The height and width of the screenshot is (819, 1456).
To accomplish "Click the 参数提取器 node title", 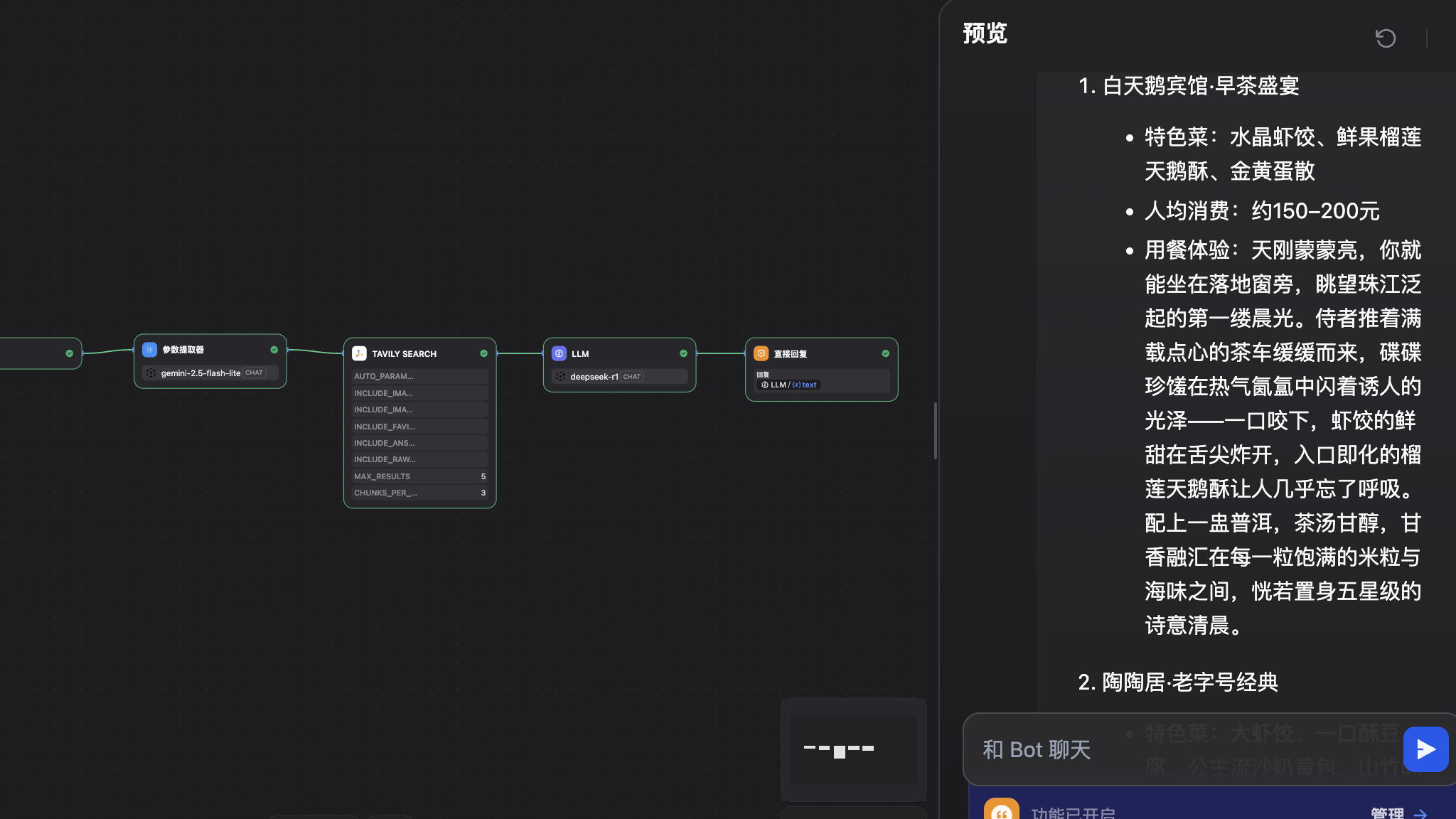I will pos(183,350).
